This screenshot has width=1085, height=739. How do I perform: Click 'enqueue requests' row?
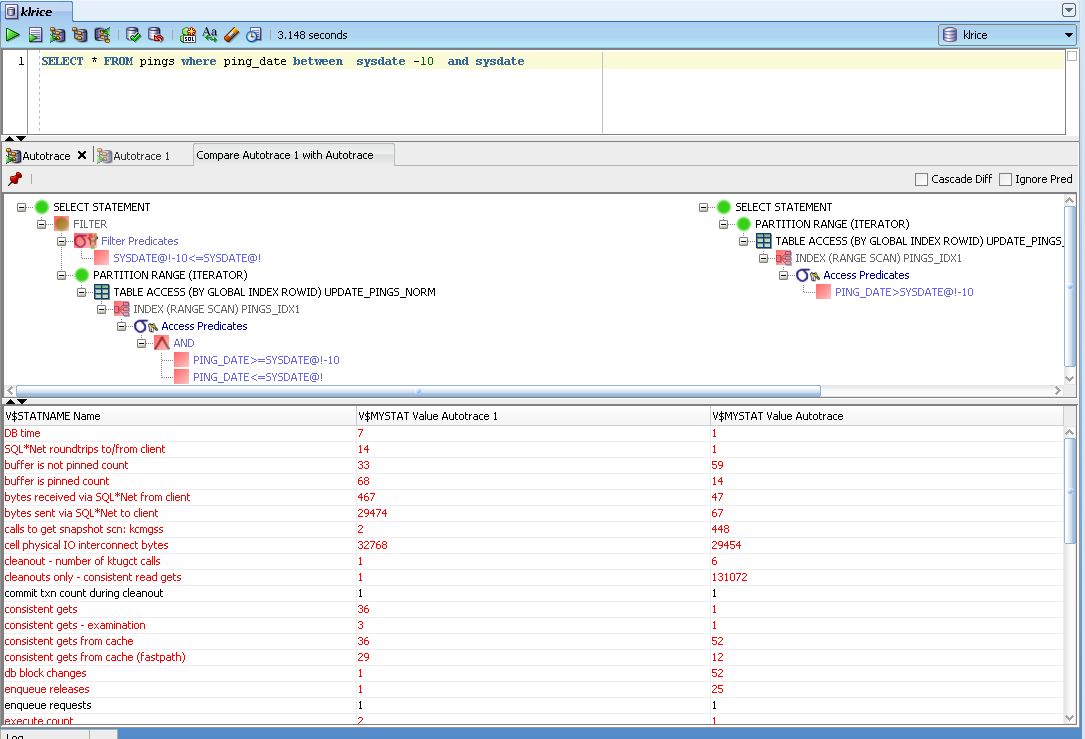point(533,705)
